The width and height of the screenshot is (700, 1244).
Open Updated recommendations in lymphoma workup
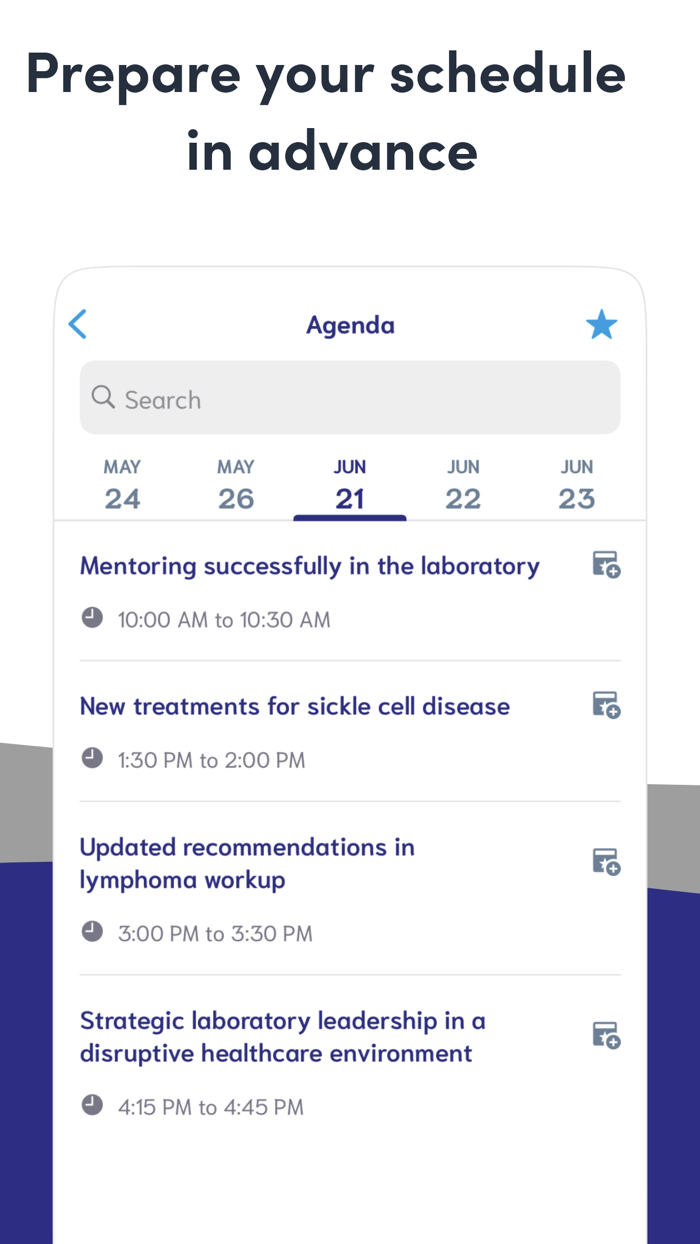247,863
